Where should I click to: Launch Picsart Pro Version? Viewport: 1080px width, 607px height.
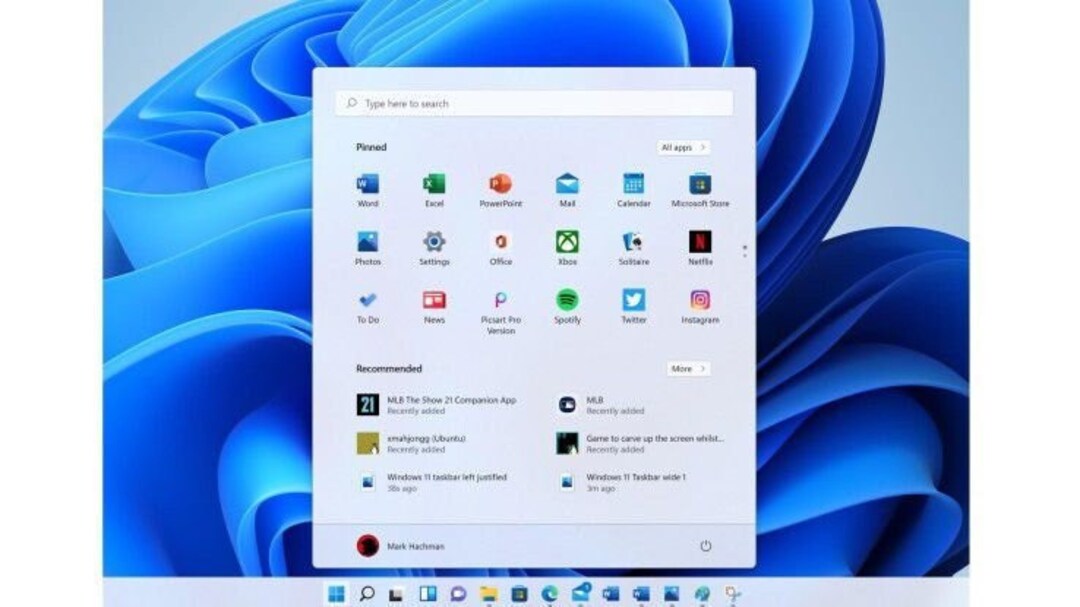pos(501,312)
